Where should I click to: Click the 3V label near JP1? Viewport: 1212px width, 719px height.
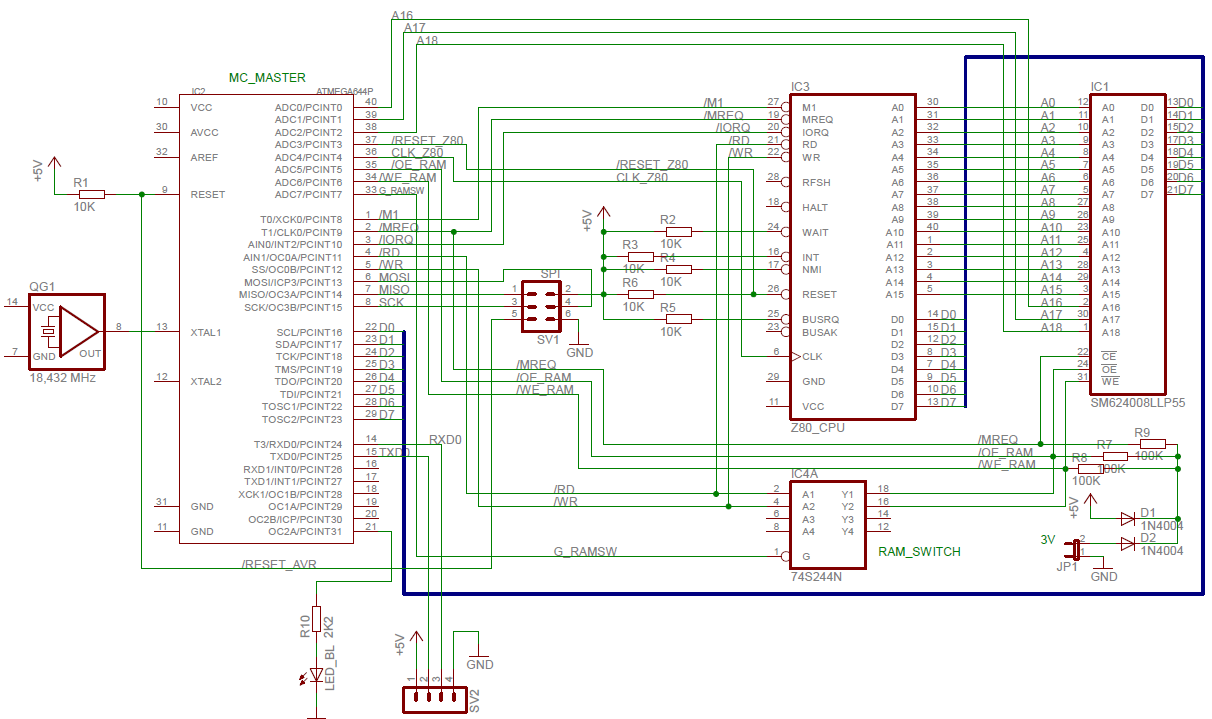coord(1048,539)
